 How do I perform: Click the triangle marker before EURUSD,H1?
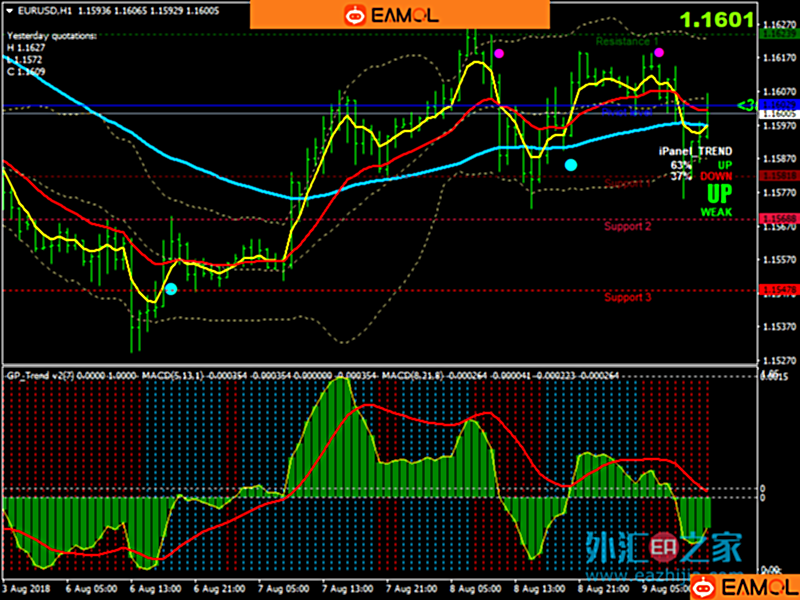[x=9, y=11]
